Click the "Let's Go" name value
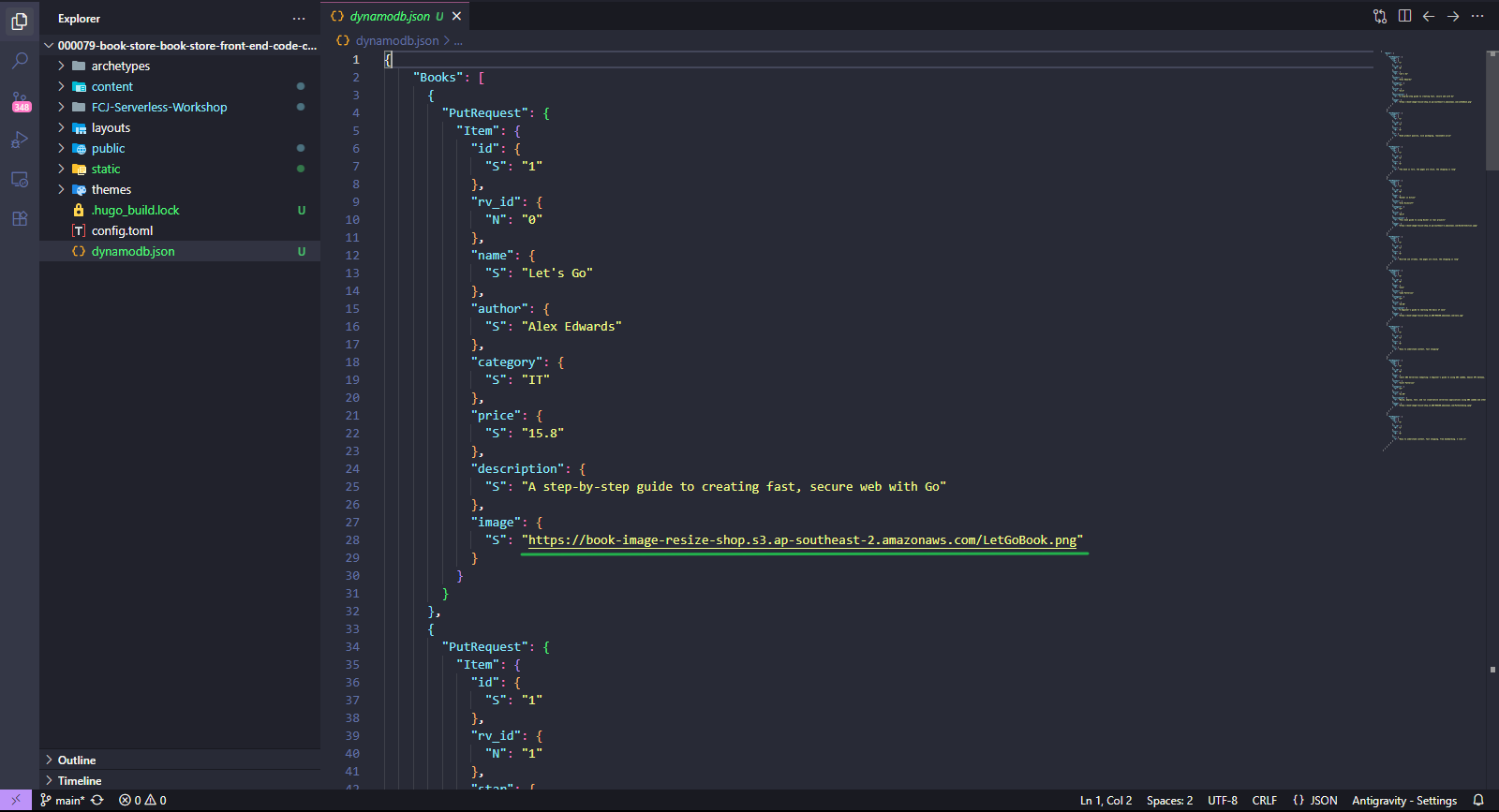Screen dimensions: 1499x812 (x=557, y=273)
